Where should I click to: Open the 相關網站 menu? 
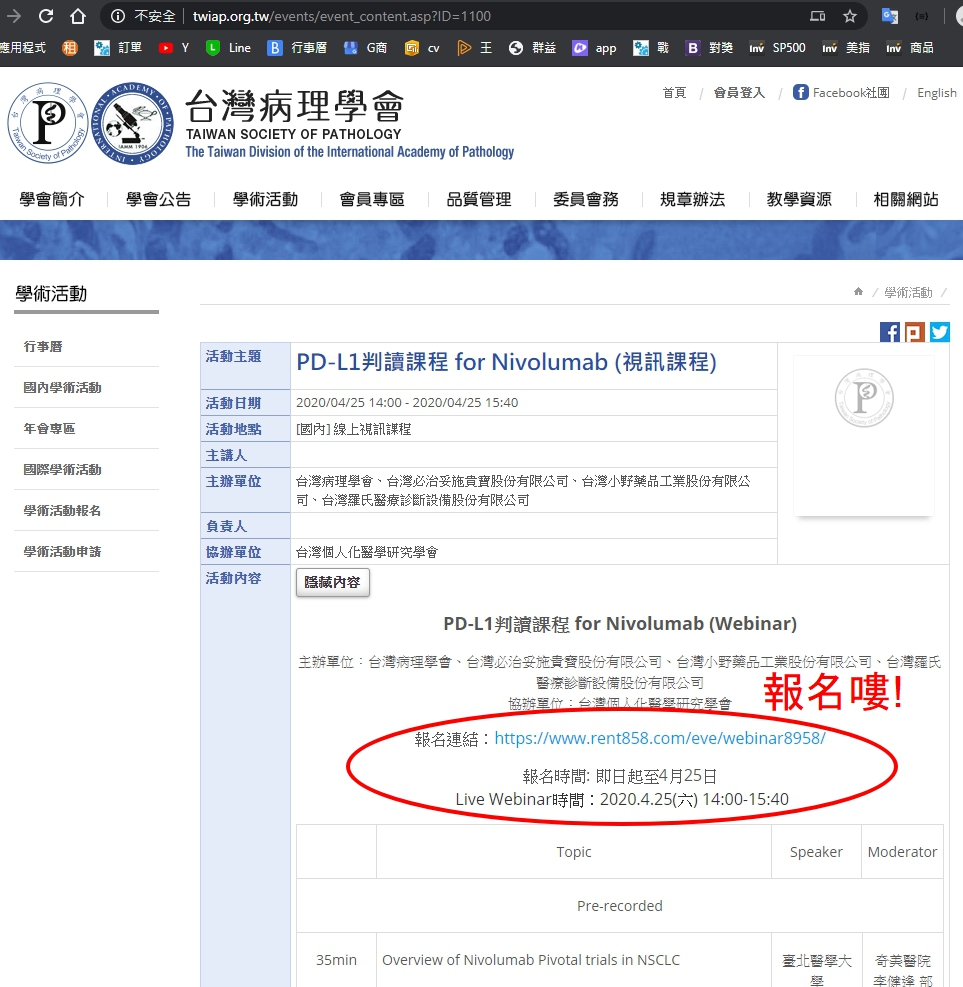pyautogui.click(x=906, y=200)
